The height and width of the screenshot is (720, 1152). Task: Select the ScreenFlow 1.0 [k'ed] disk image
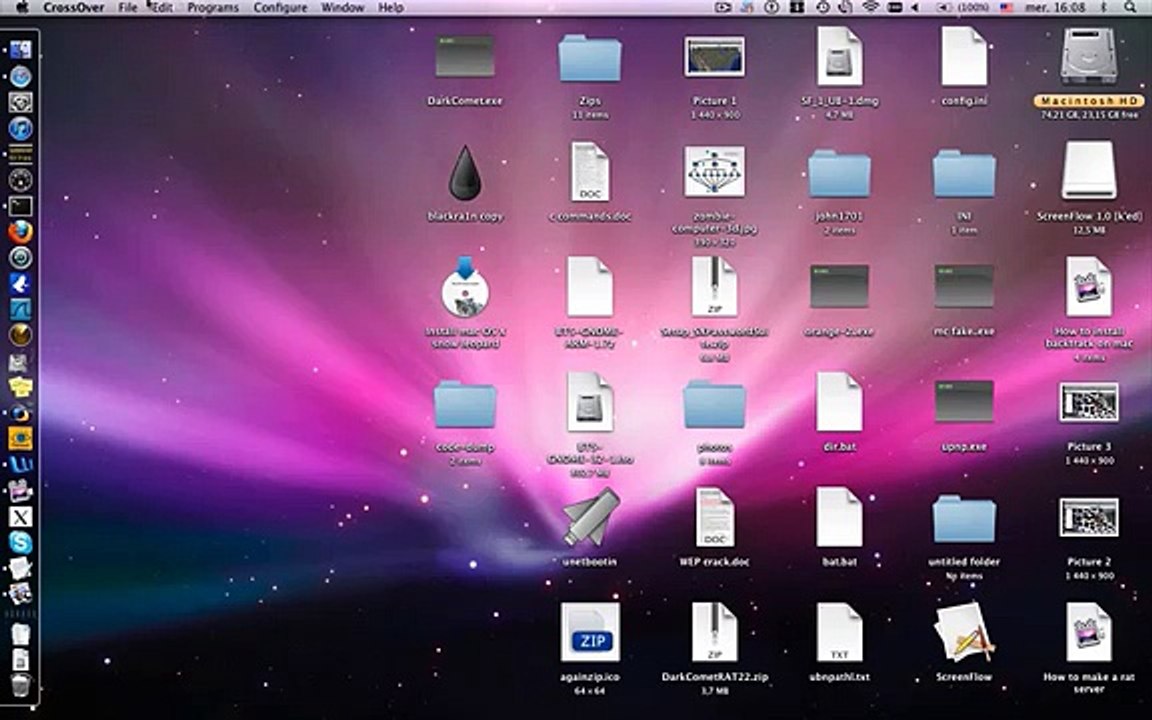click(x=1089, y=171)
